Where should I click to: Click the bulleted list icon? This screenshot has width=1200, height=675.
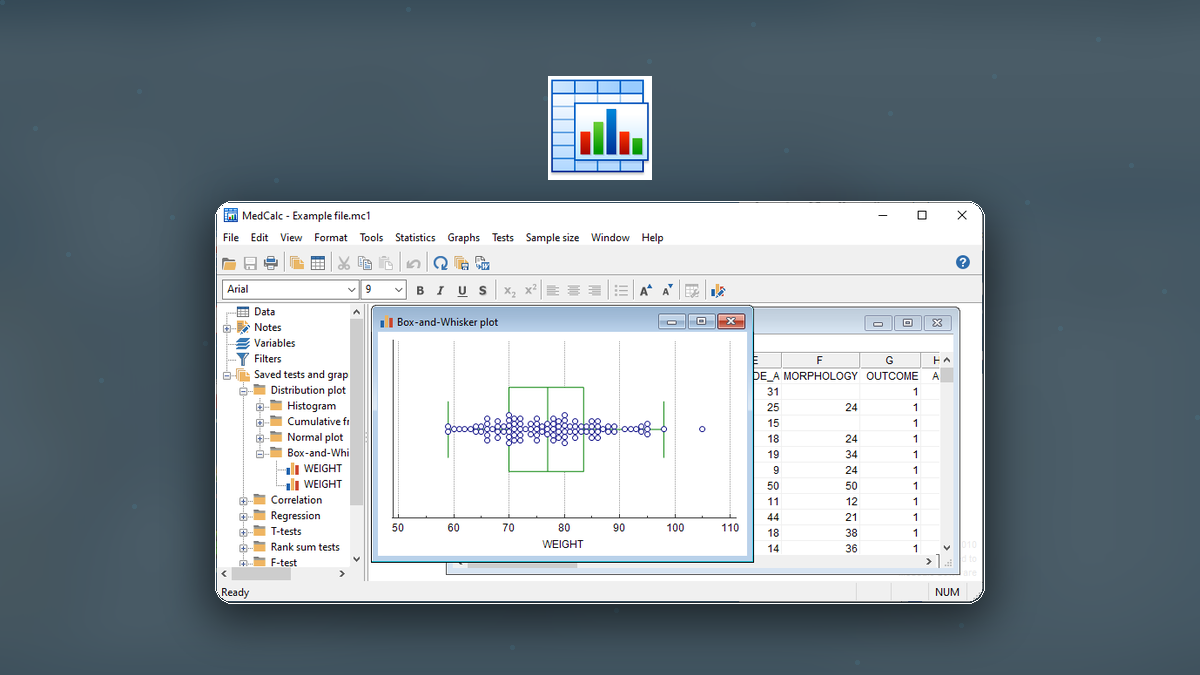pyautogui.click(x=621, y=290)
